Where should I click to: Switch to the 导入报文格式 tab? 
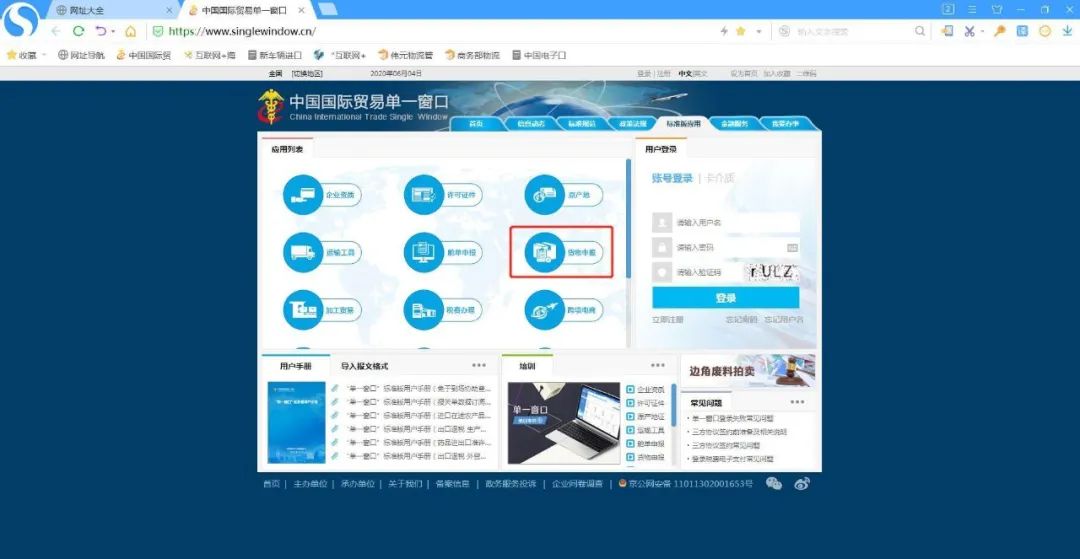[364, 366]
